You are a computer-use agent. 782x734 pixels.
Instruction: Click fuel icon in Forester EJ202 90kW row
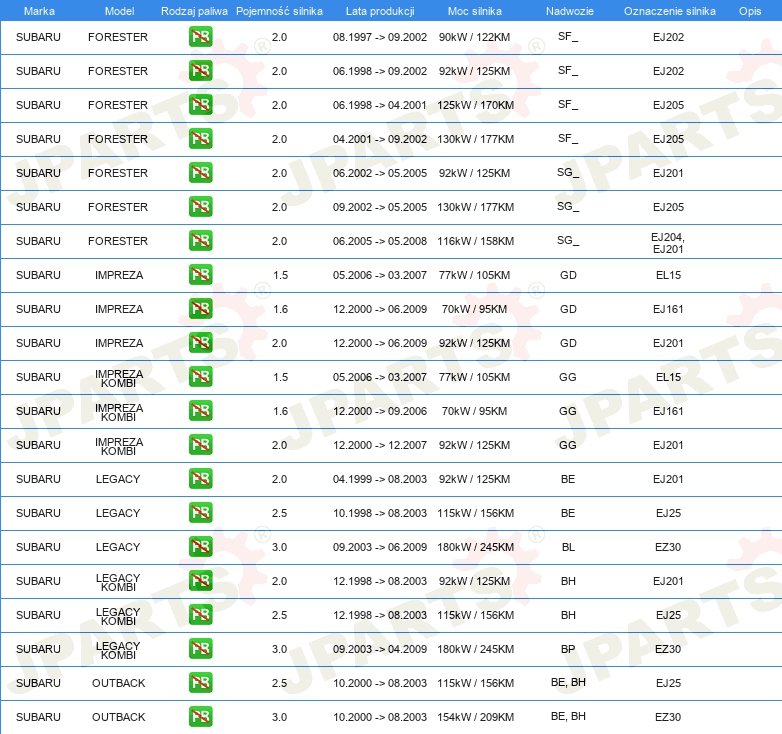[x=200, y=37]
